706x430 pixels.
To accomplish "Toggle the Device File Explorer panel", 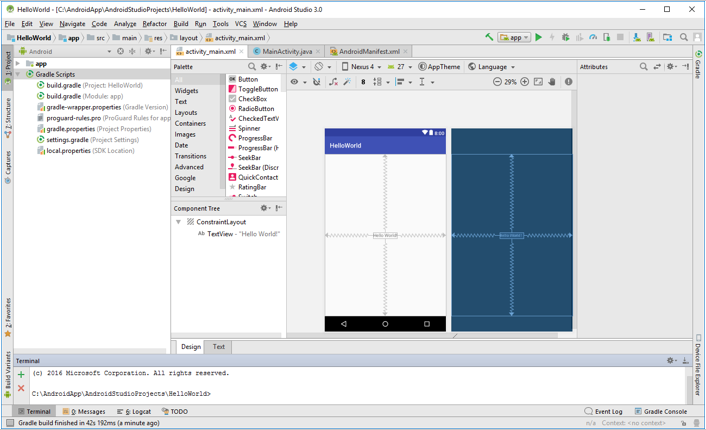I will [x=698, y=365].
